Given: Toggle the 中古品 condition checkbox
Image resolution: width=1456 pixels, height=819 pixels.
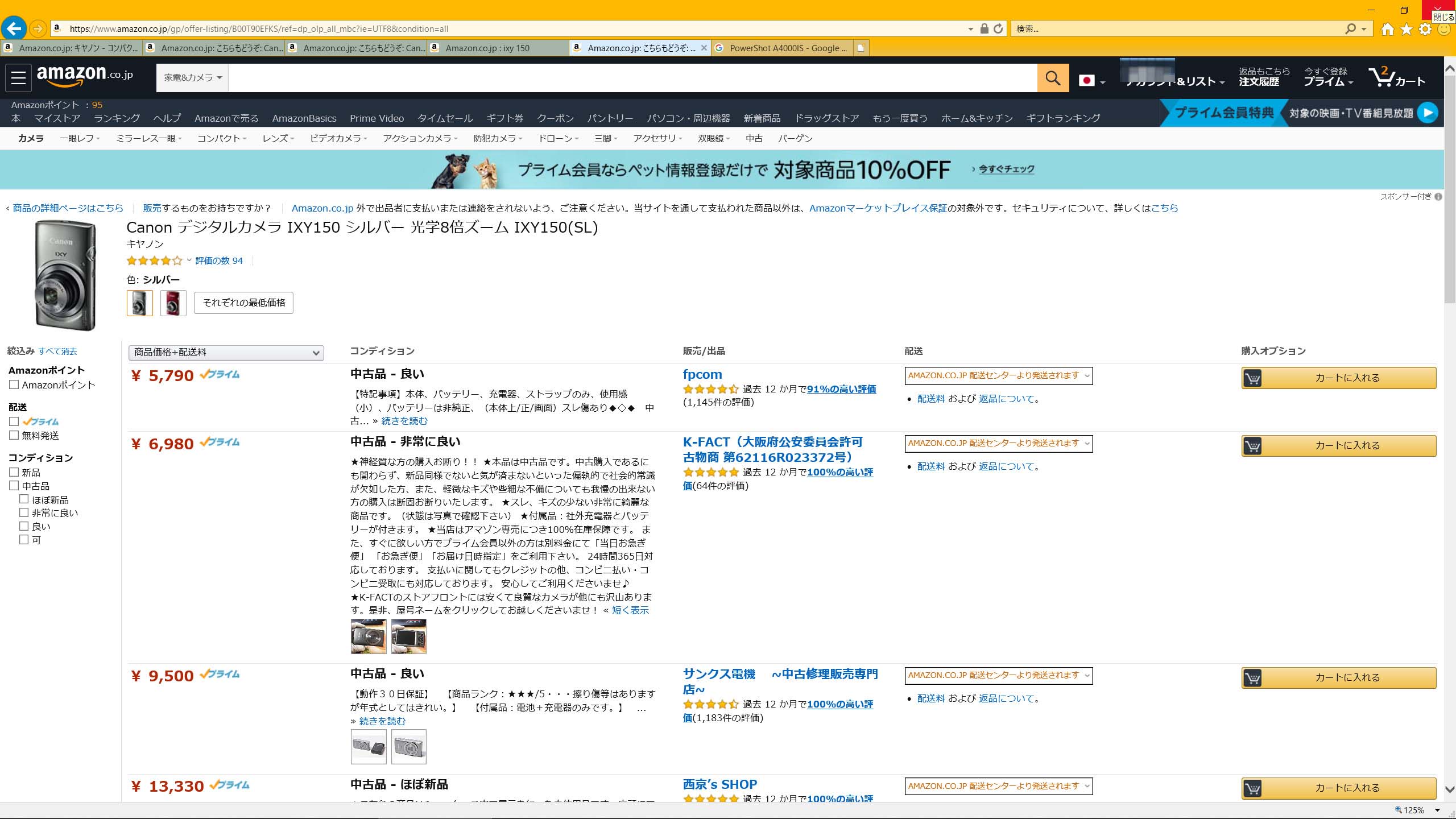Looking at the screenshot, I should coord(14,486).
